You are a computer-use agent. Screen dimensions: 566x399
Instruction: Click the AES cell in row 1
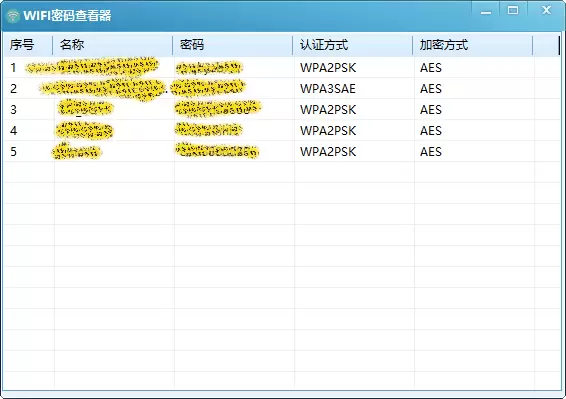pos(431,68)
